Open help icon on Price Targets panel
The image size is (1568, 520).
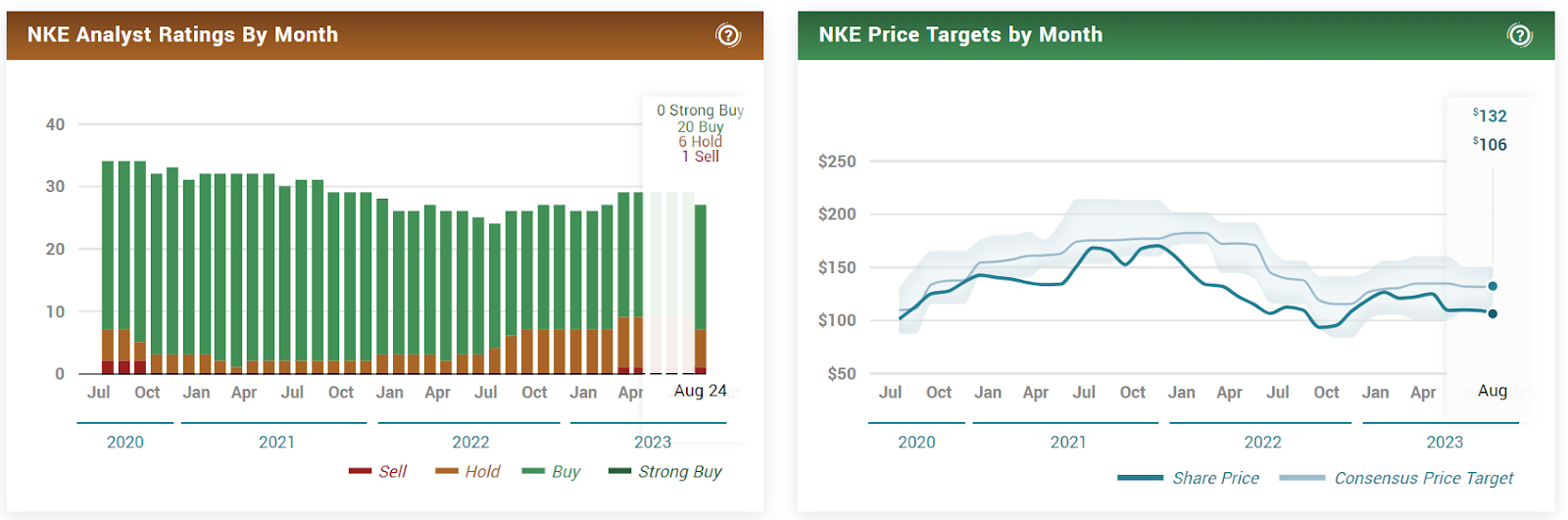[1519, 35]
